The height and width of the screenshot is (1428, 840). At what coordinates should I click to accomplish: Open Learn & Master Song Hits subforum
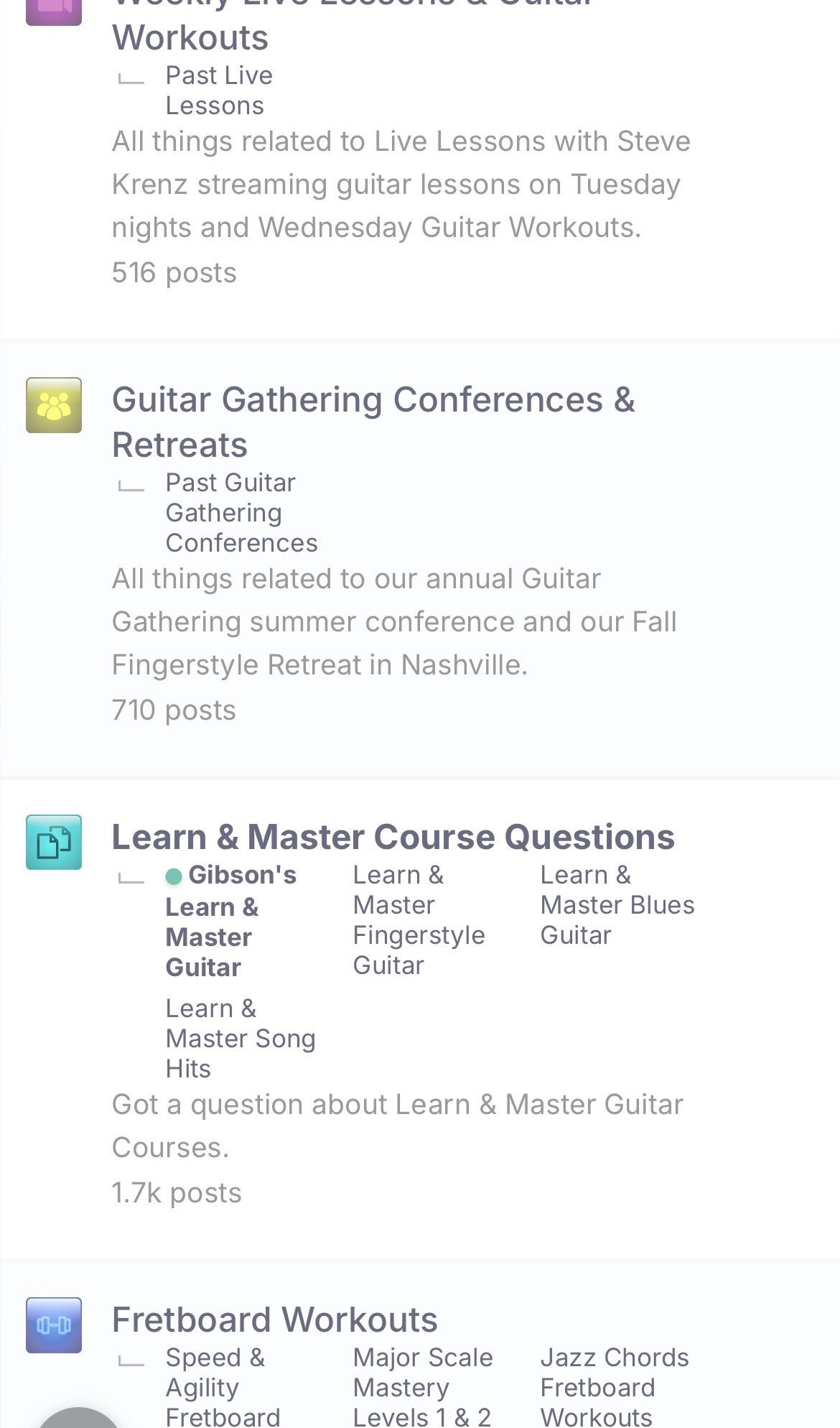click(240, 1039)
